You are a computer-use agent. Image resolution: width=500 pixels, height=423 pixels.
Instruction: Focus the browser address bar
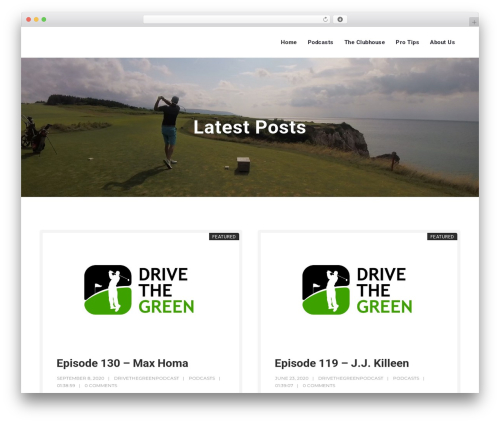(x=237, y=19)
